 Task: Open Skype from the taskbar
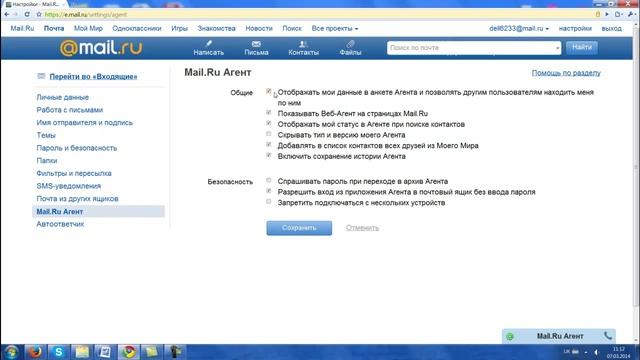pyautogui.click(x=58, y=352)
